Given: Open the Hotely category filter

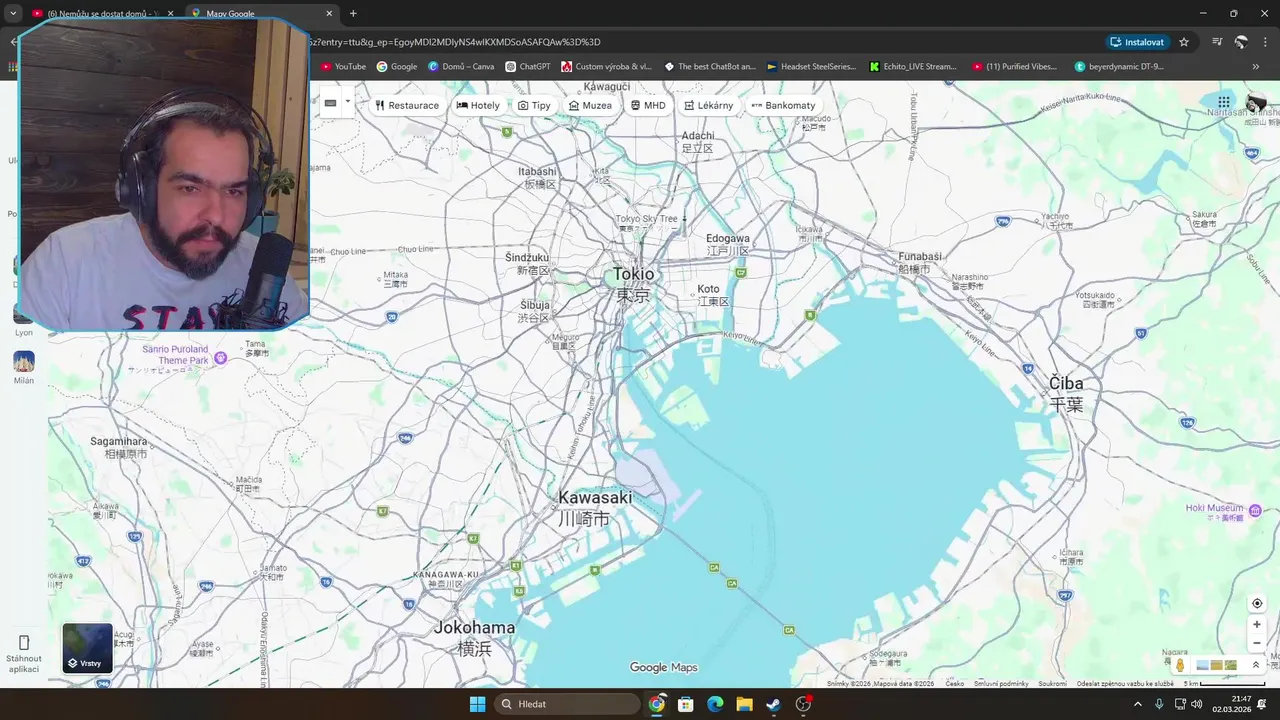Looking at the screenshot, I should click(478, 105).
